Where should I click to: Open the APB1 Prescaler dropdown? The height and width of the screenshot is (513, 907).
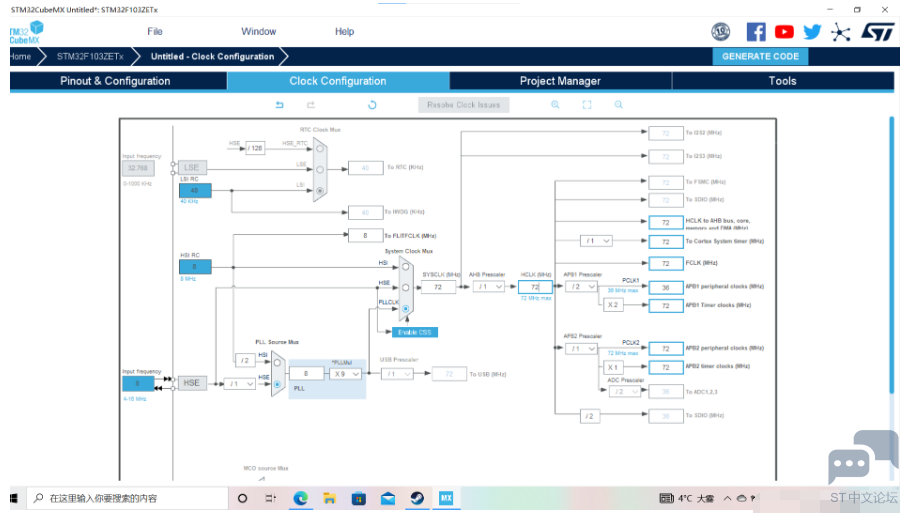click(581, 287)
